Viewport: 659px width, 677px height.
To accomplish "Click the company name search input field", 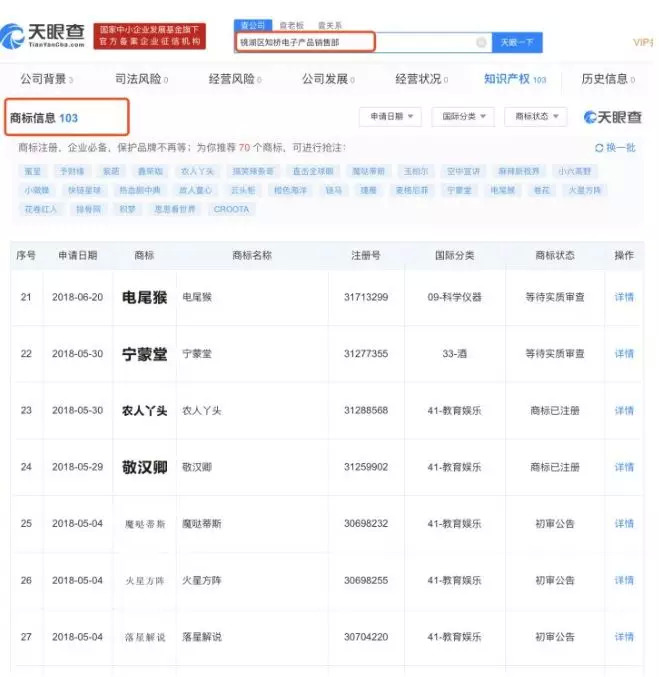I will click(x=355, y=42).
